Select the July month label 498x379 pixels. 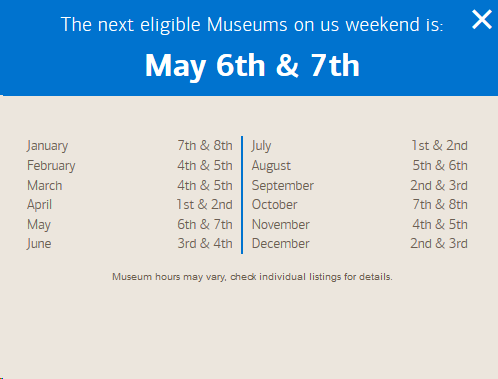pos(261,146)
